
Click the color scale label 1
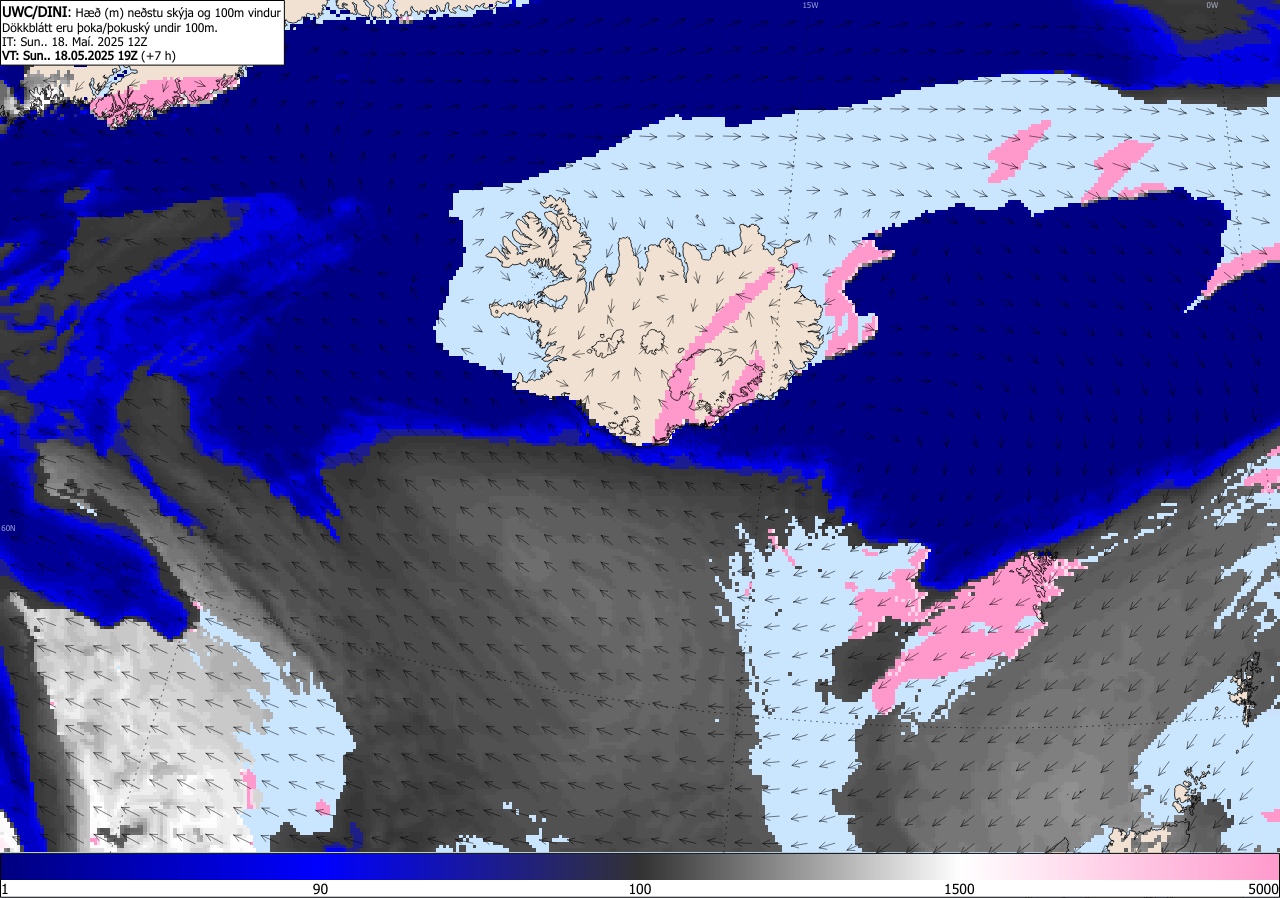tap(5, 889)
